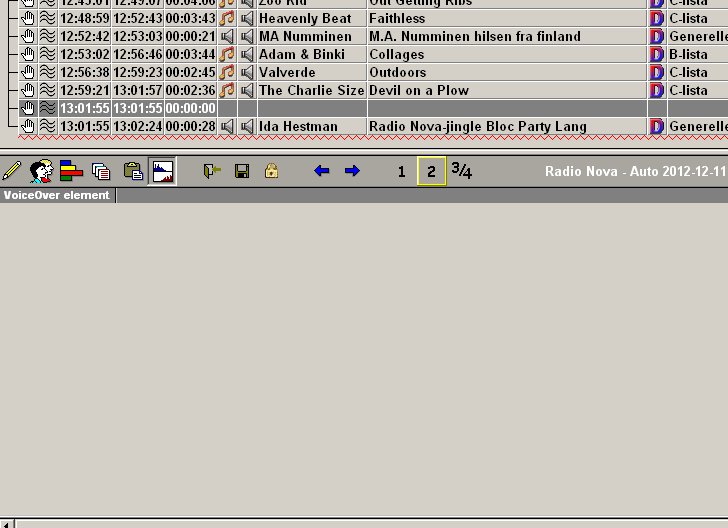Click the speaker icon beside the Heavenly Beat artist
The width and height of the screenshot is (728, 528).
[x=247, y=19]
